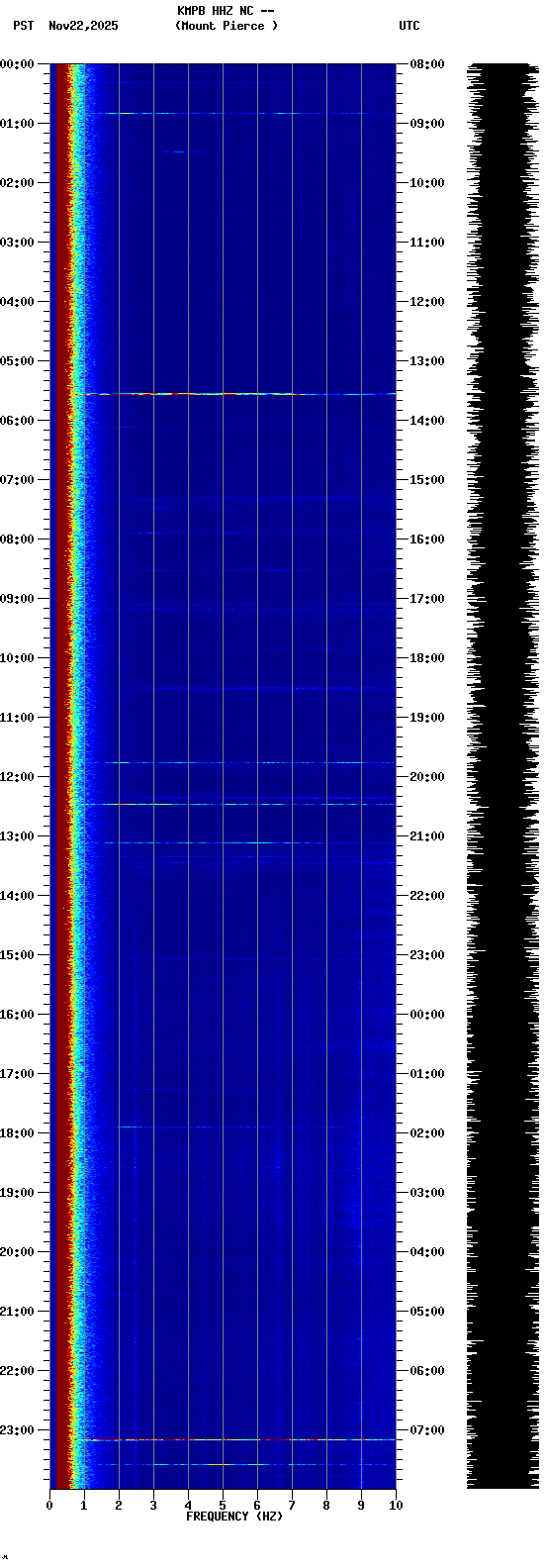546x1568 pixels.
Task: Click frequency axis tick label '1'
Action: (84, 1506)
